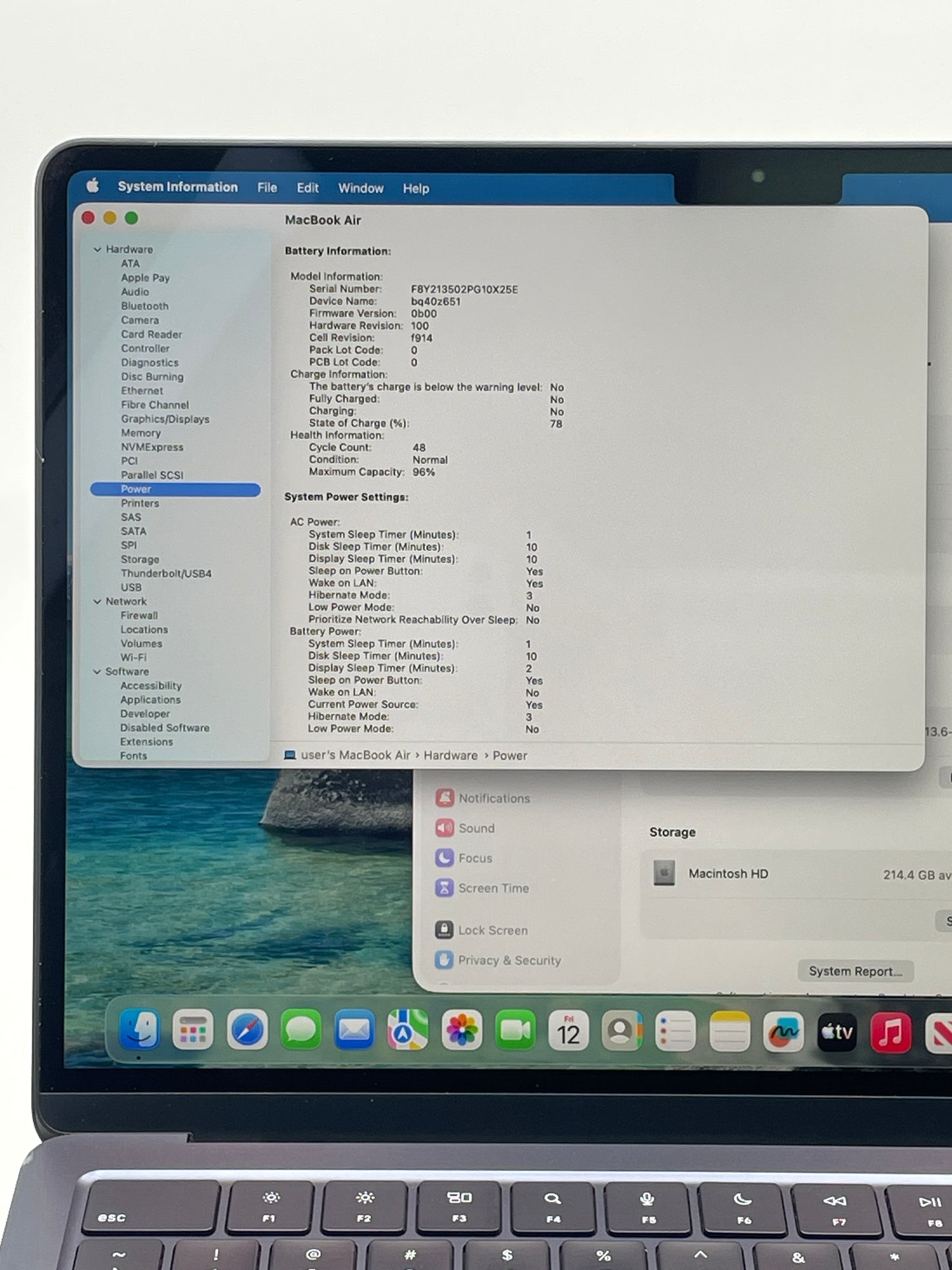Click Hardware in the path bar

451,755
